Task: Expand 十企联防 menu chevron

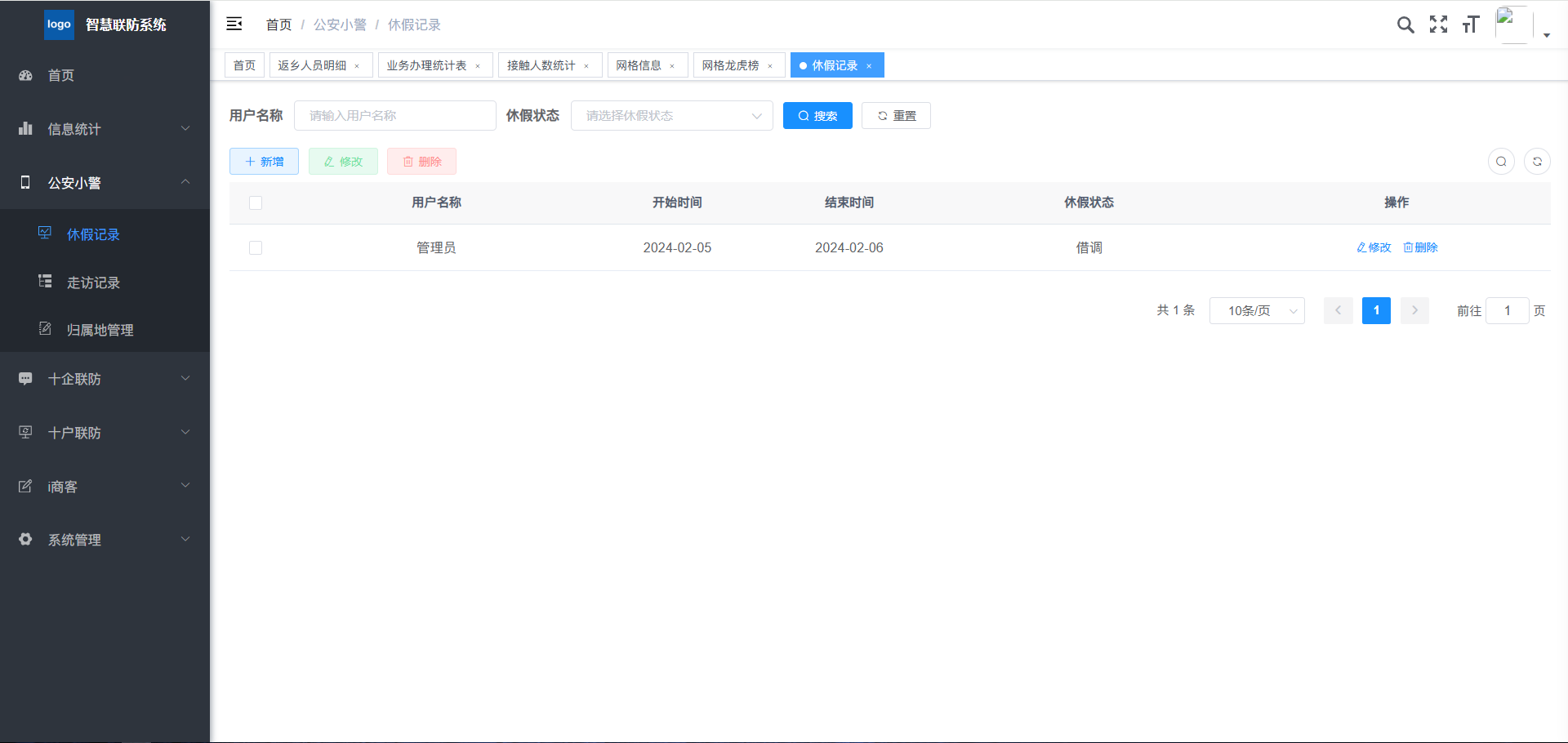Action: 185,378
